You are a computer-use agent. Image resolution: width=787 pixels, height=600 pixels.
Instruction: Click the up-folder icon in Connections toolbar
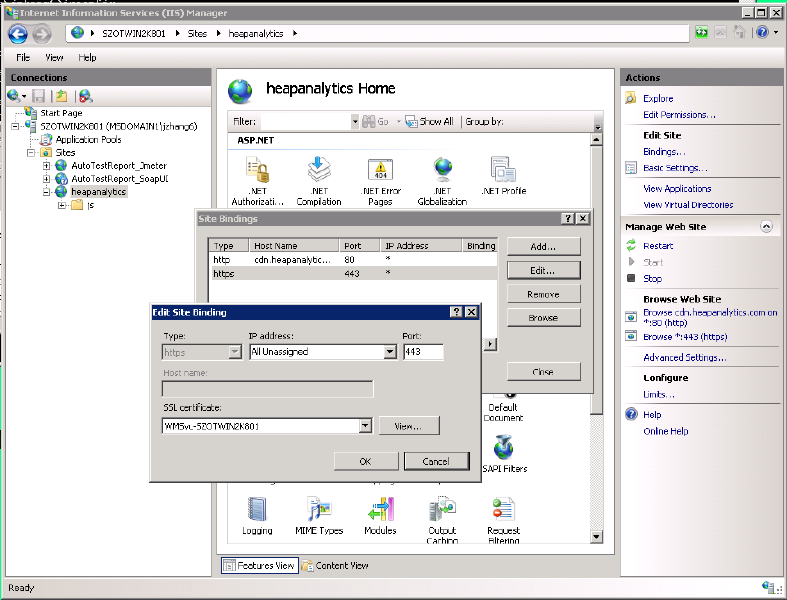[x=61, y=95]
